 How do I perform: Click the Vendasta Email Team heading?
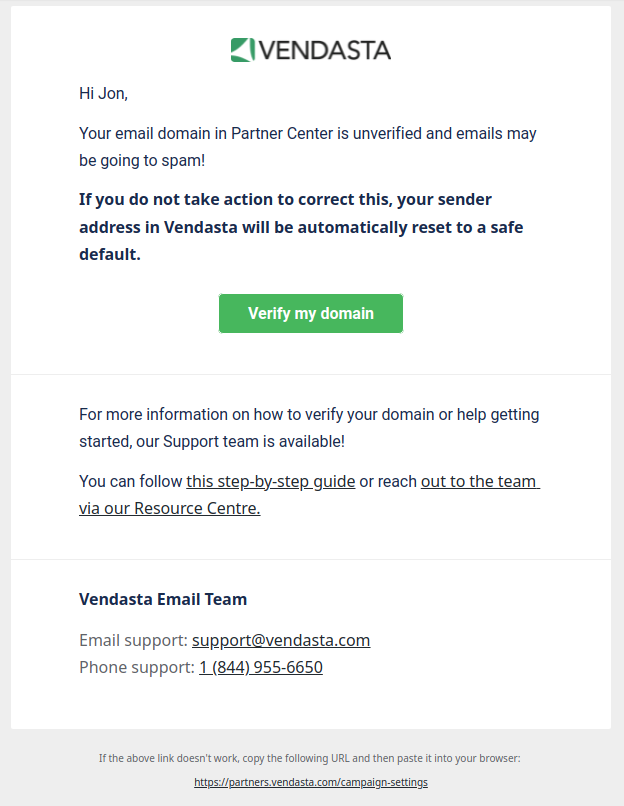(x=163, y=599)
